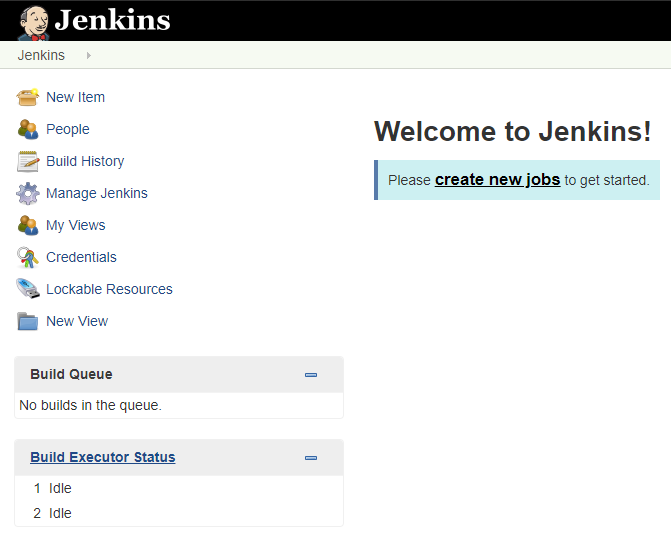Open Manage Jenkins settings

pos(97,193)
